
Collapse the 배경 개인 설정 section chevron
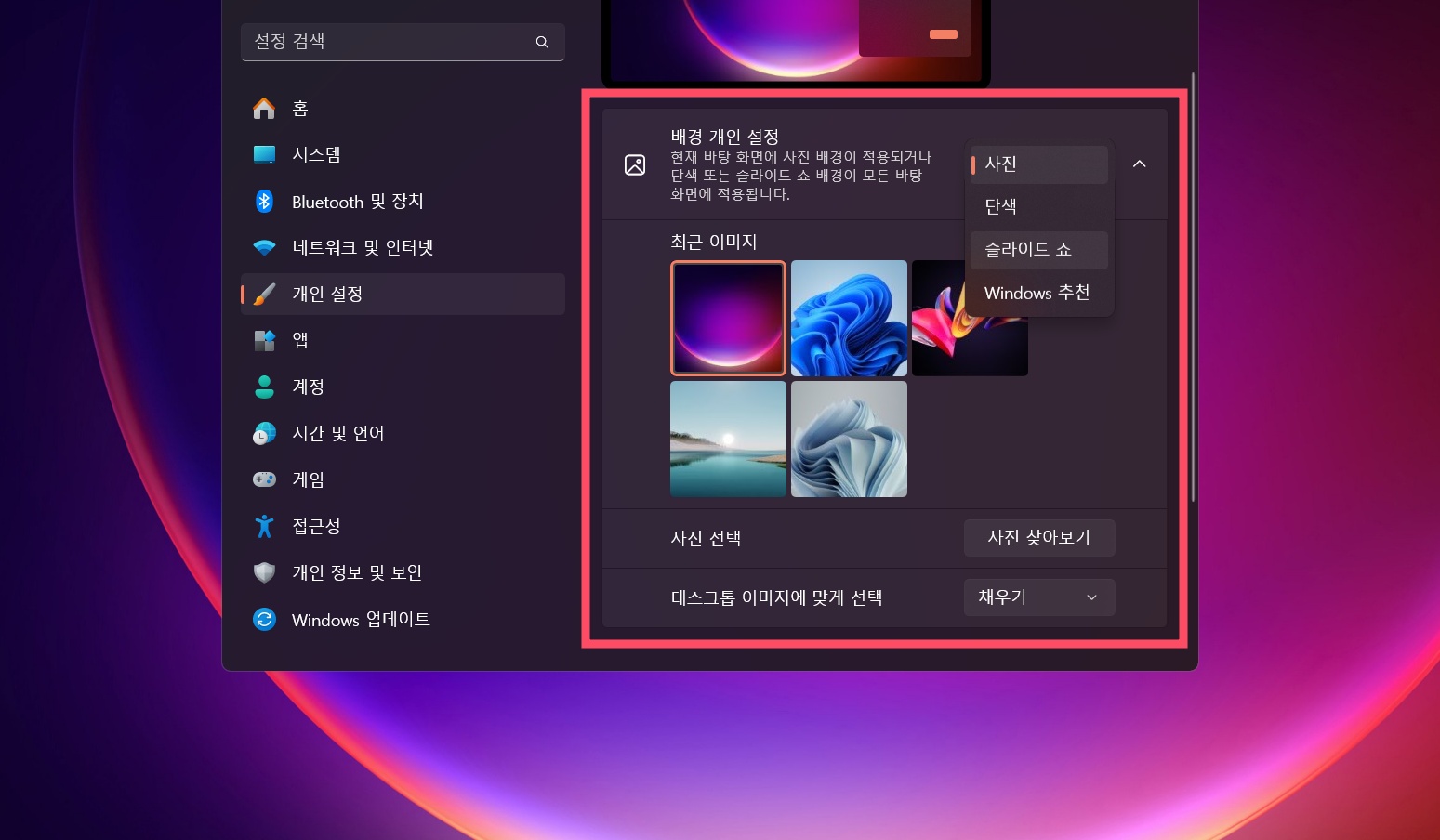[x=1140, y=164]
